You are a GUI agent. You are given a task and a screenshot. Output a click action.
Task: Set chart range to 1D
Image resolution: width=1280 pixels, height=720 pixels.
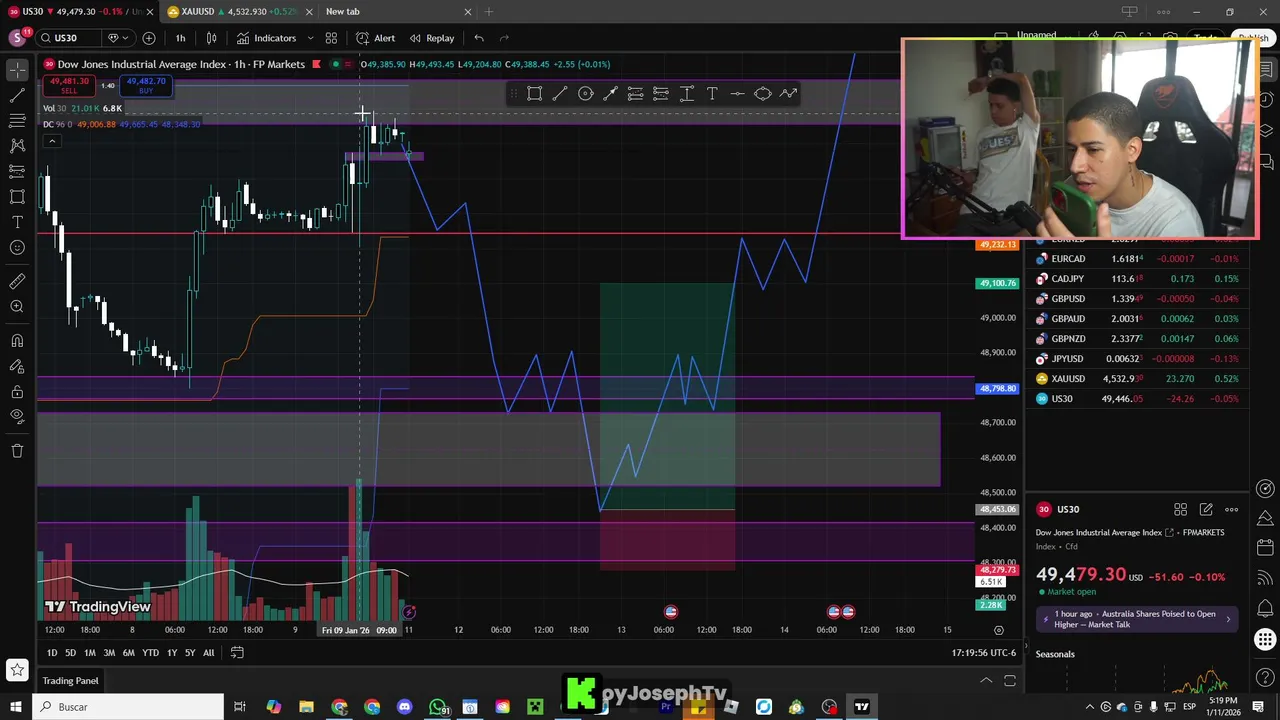pos(52,653)
